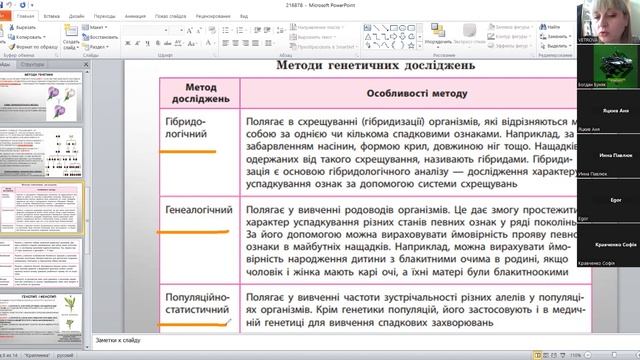Toggle strikethrough (abc) formatting

pyautogui.click(x=167, y=43)
